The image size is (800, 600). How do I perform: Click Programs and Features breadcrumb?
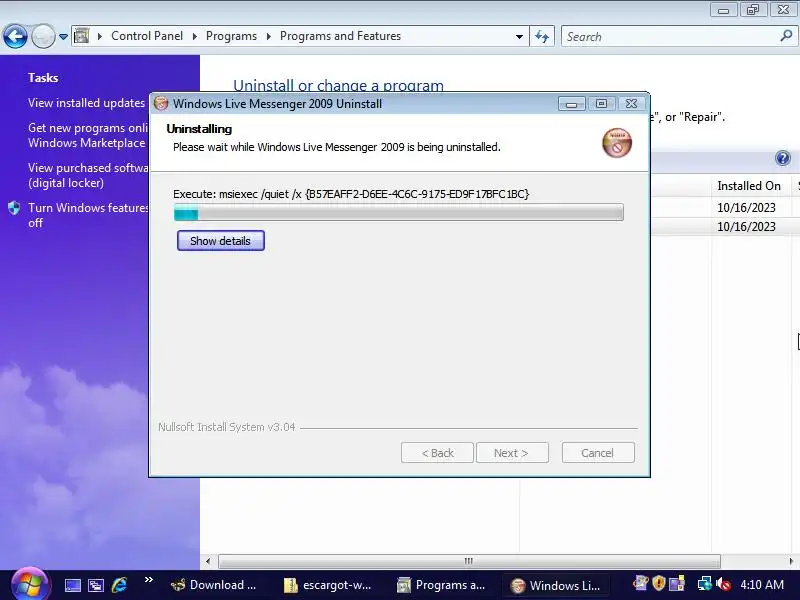pos(340,36)
